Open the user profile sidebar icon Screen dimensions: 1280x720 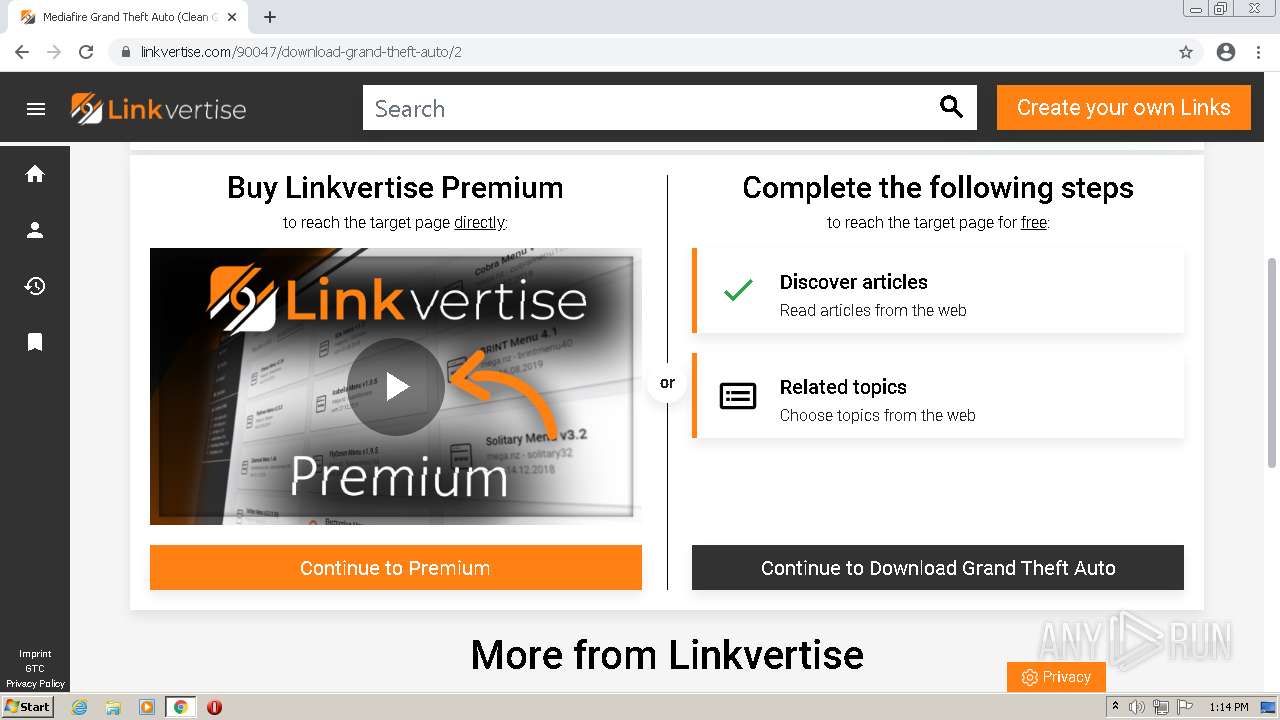tap(35, 230)
